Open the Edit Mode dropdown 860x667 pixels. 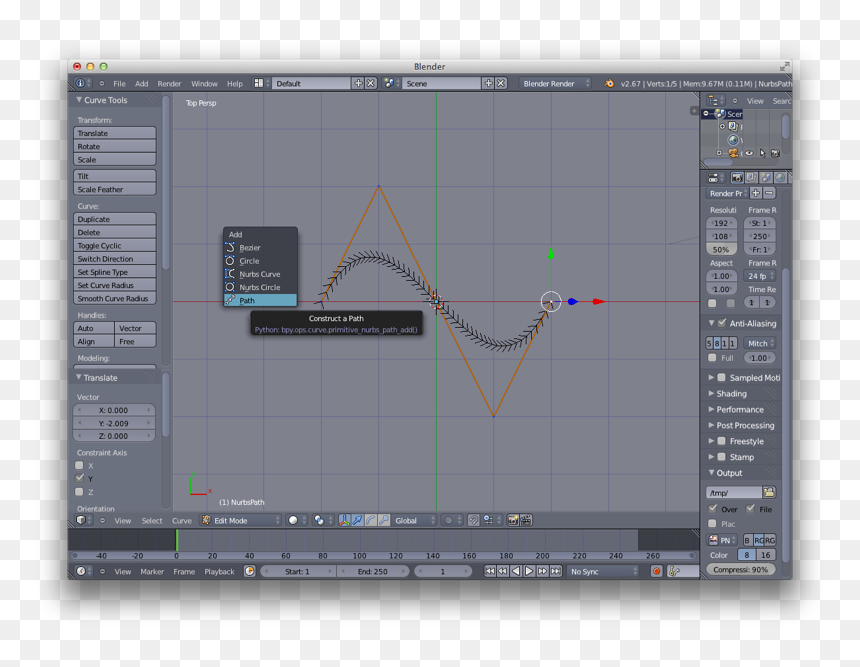pyautogui.click(x=241, y=520)
